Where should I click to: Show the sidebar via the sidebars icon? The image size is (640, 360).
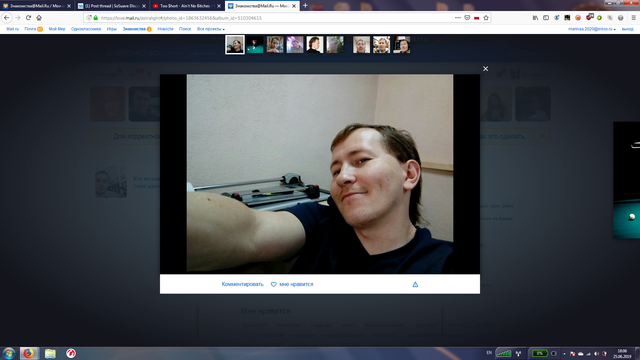click(x=546, y=18)
